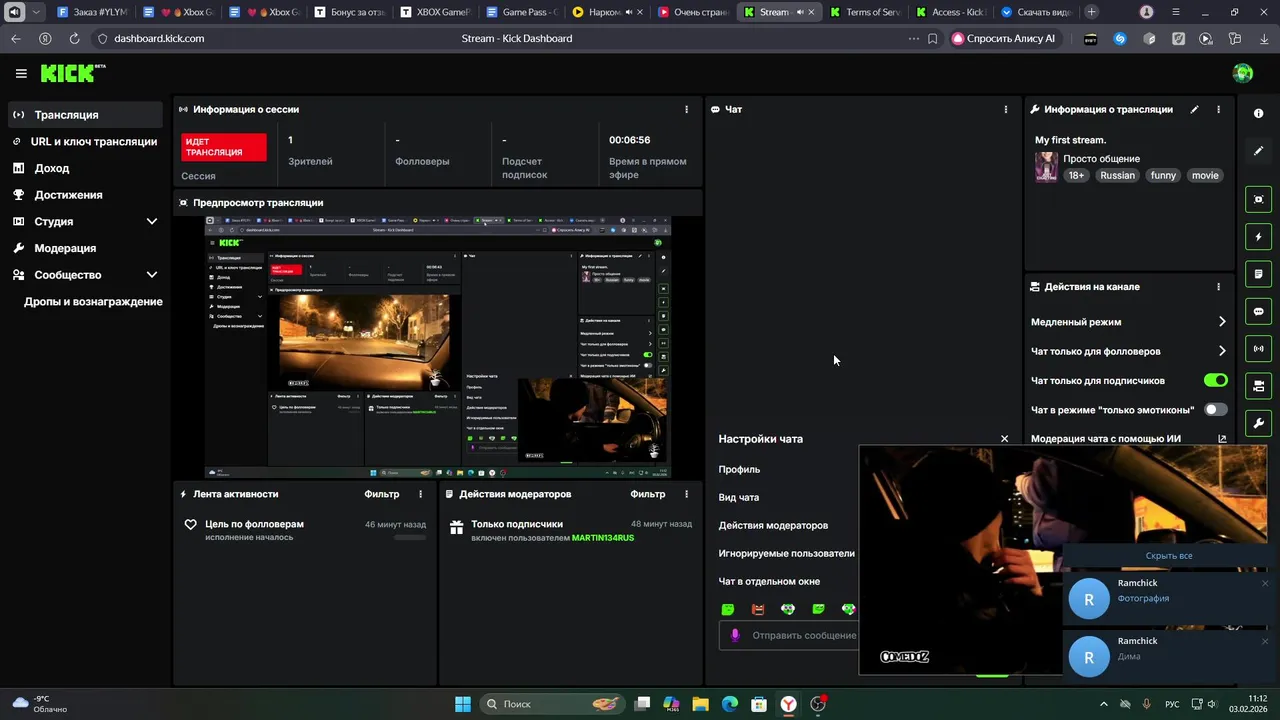This screenshot has height=720, width=1280.
Task: Click the info icon in the right sidebar
Action: [1258, 113]
